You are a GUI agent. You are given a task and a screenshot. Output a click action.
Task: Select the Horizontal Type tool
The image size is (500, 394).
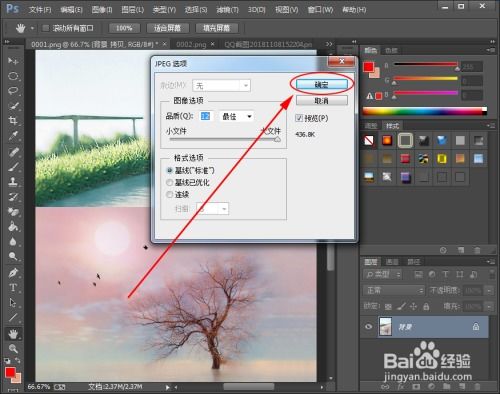click(x=13, y=287)
